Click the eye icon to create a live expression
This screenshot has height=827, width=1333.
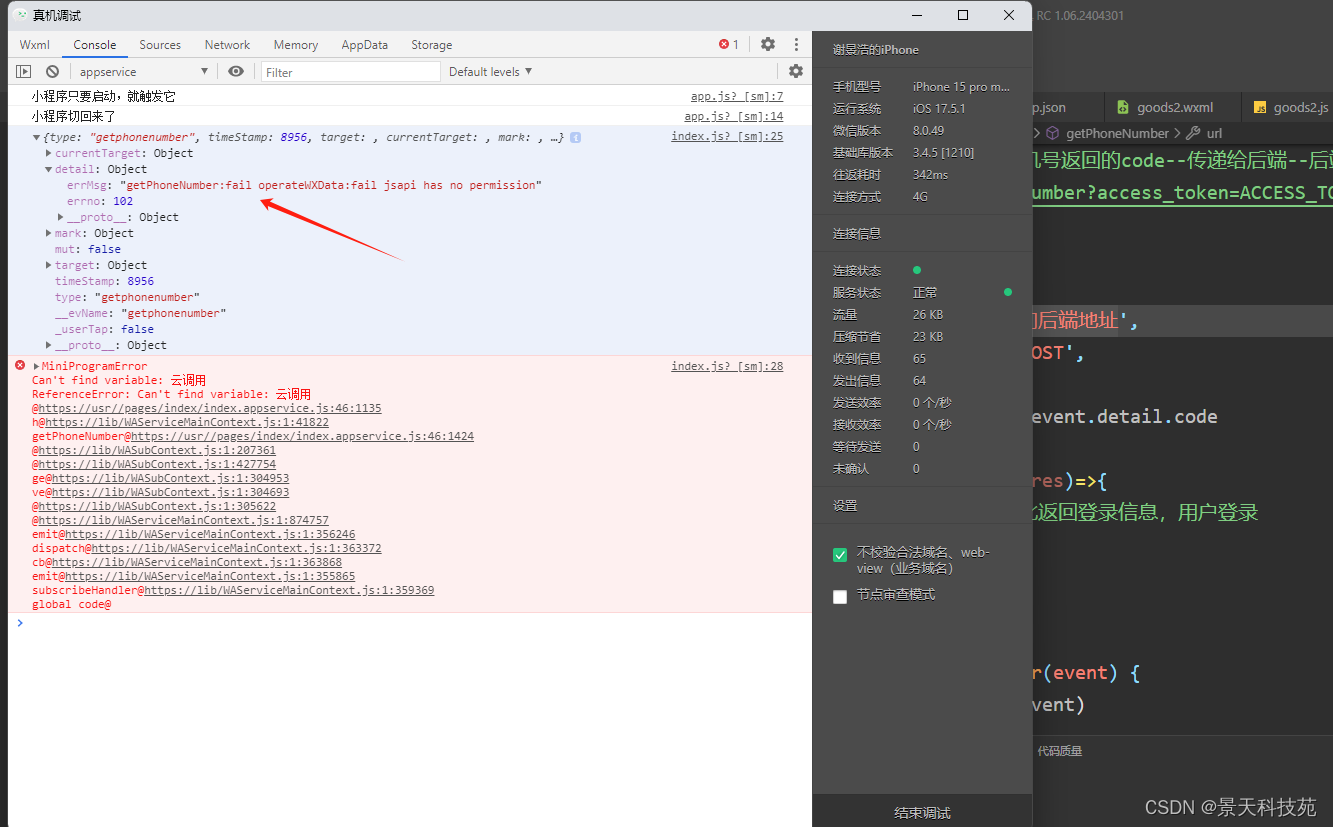(236, 72)
